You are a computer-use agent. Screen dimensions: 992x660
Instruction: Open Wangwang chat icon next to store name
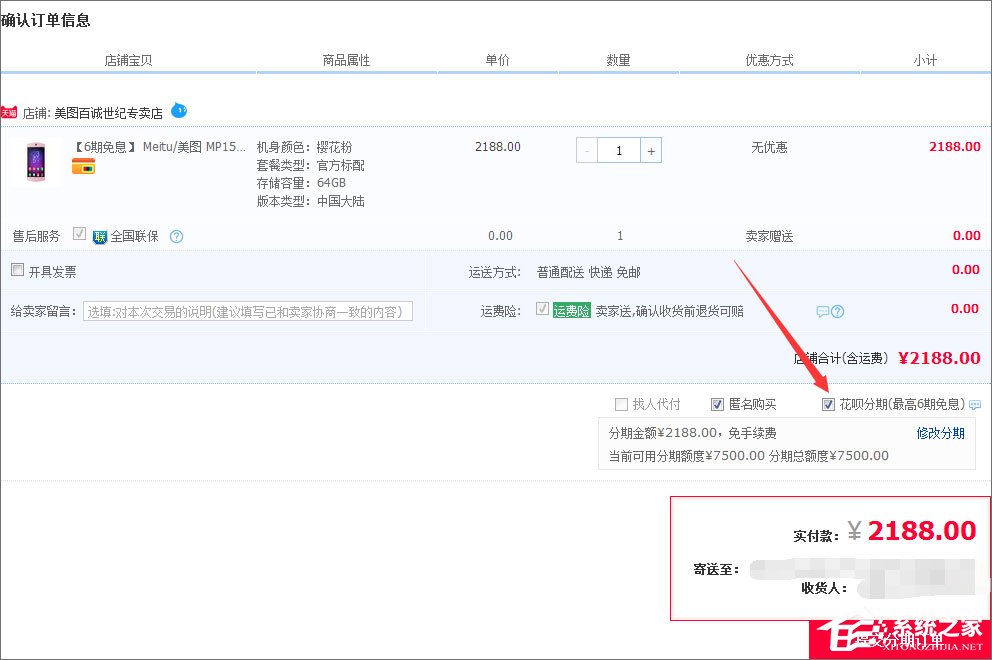tap(179, 110)
